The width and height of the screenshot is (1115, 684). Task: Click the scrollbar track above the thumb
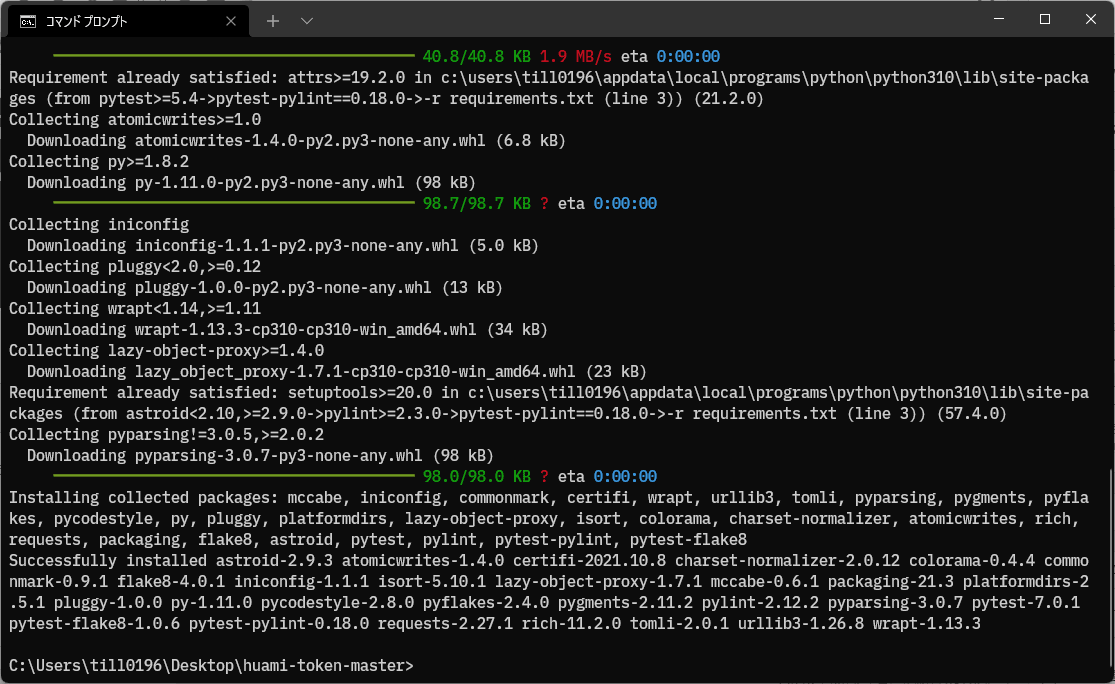(x=1109, y=250)
